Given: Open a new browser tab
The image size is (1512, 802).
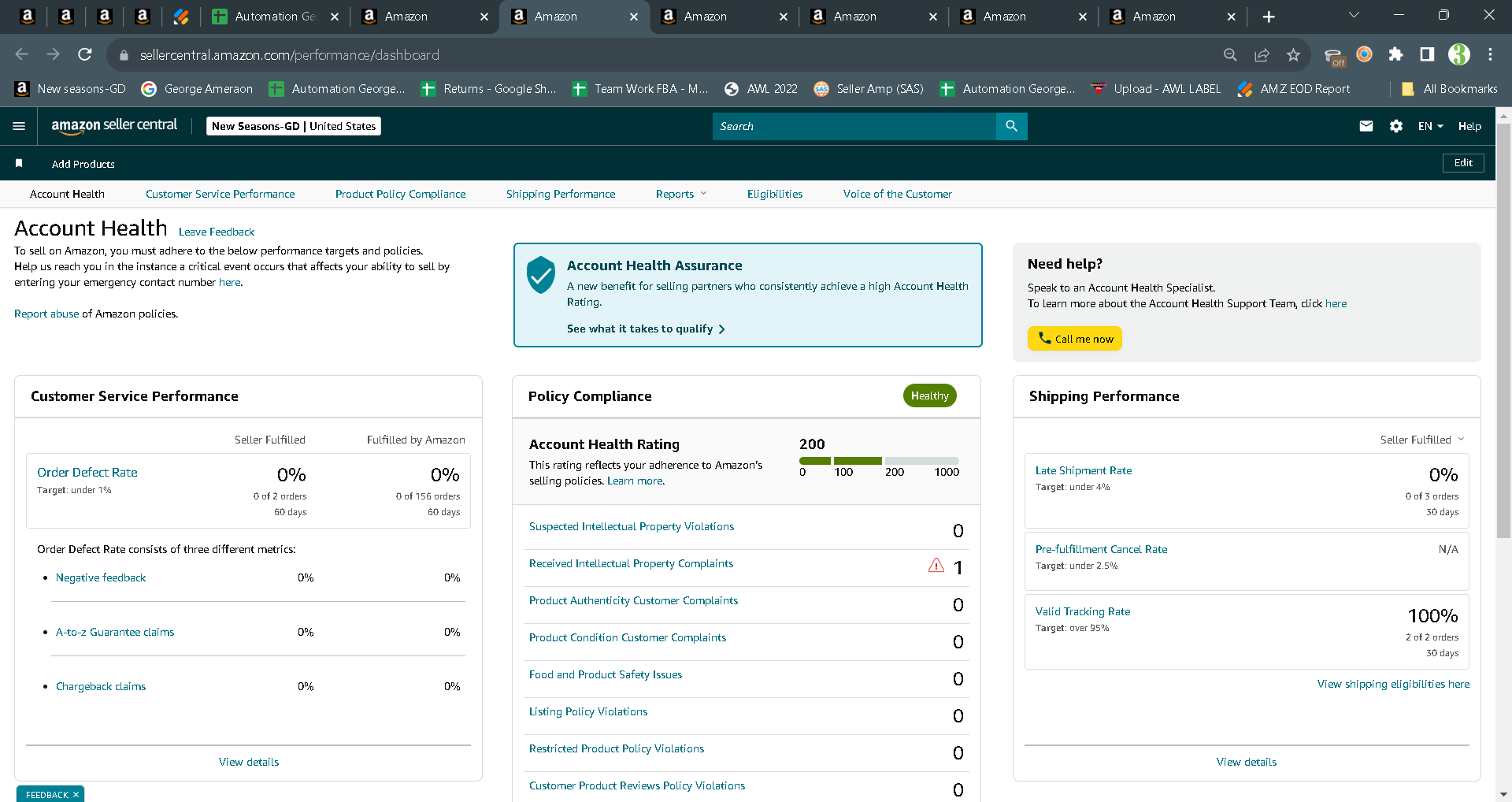Looking at the screenshot, I should [1269, 17].
